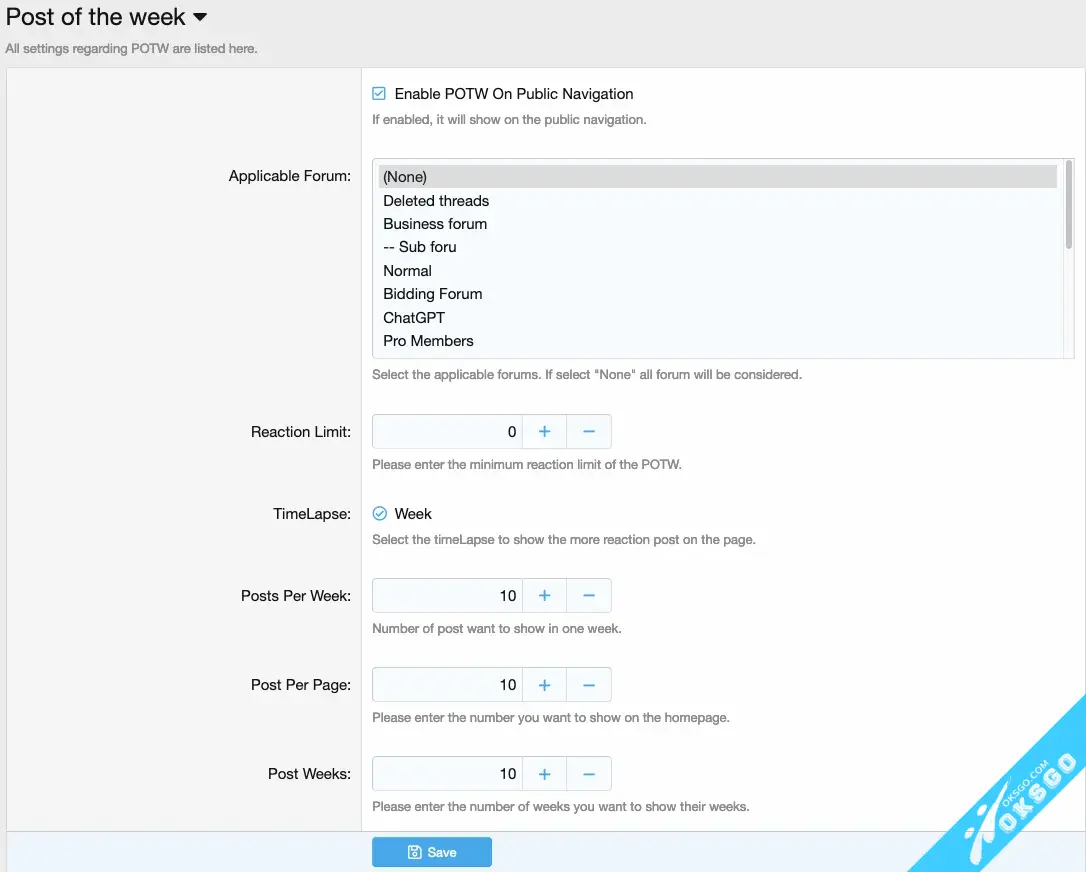This screenshot has height=872, width=1086.
Task: Decrement the Post Per Page value
Action: (589, 685)
